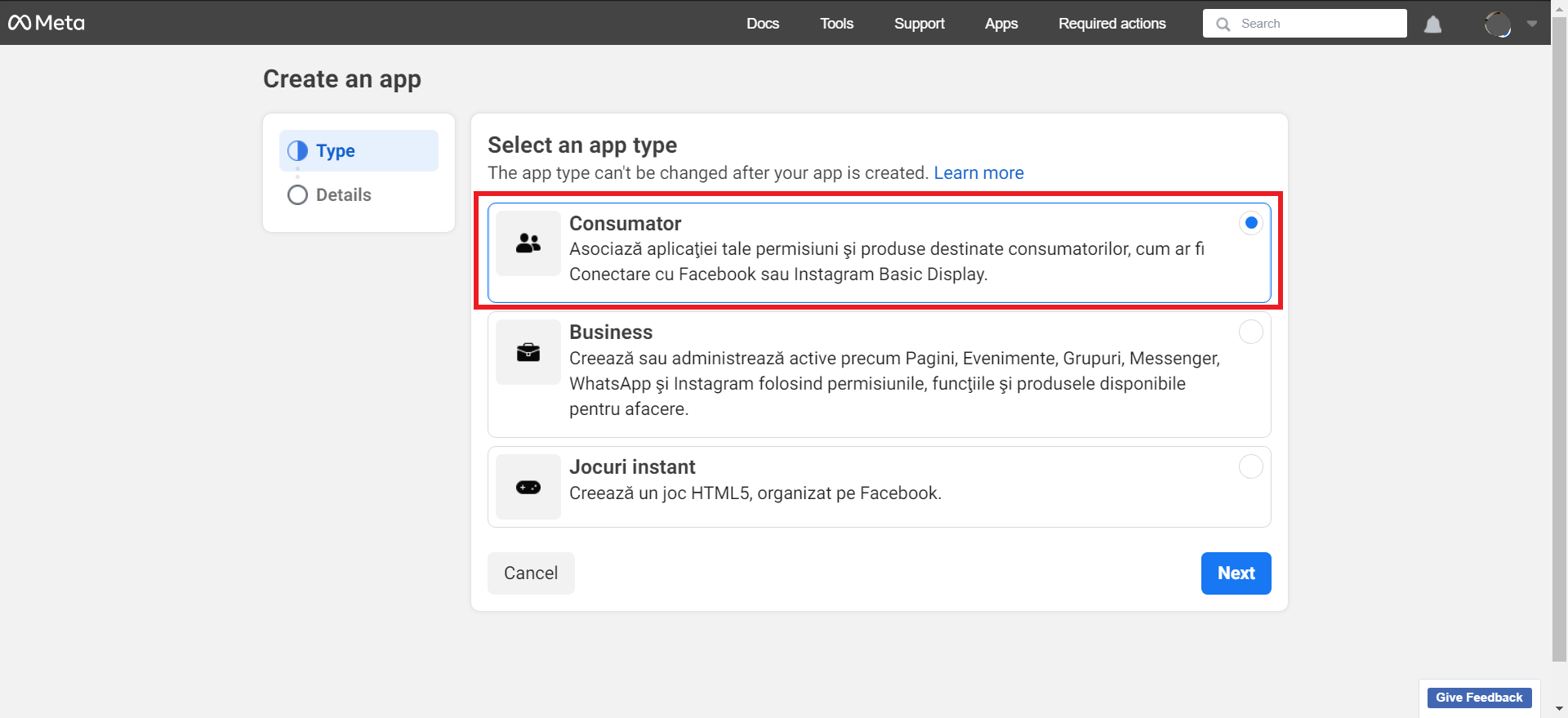Viewport: 1568px width, 718px height.
Task: Click the Select an app type heading
Action: (582, 145)
